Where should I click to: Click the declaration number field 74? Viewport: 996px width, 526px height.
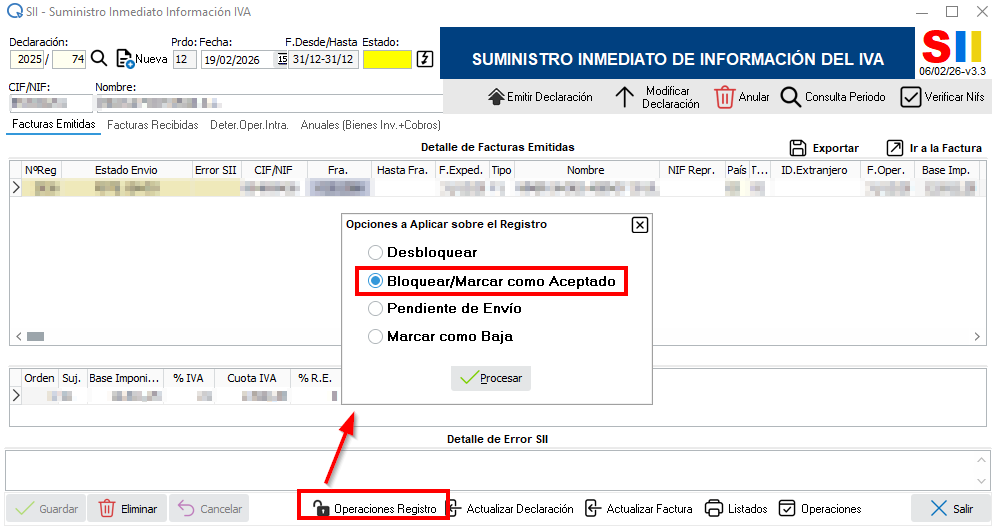pyautogui.click(x=69, y=60)
